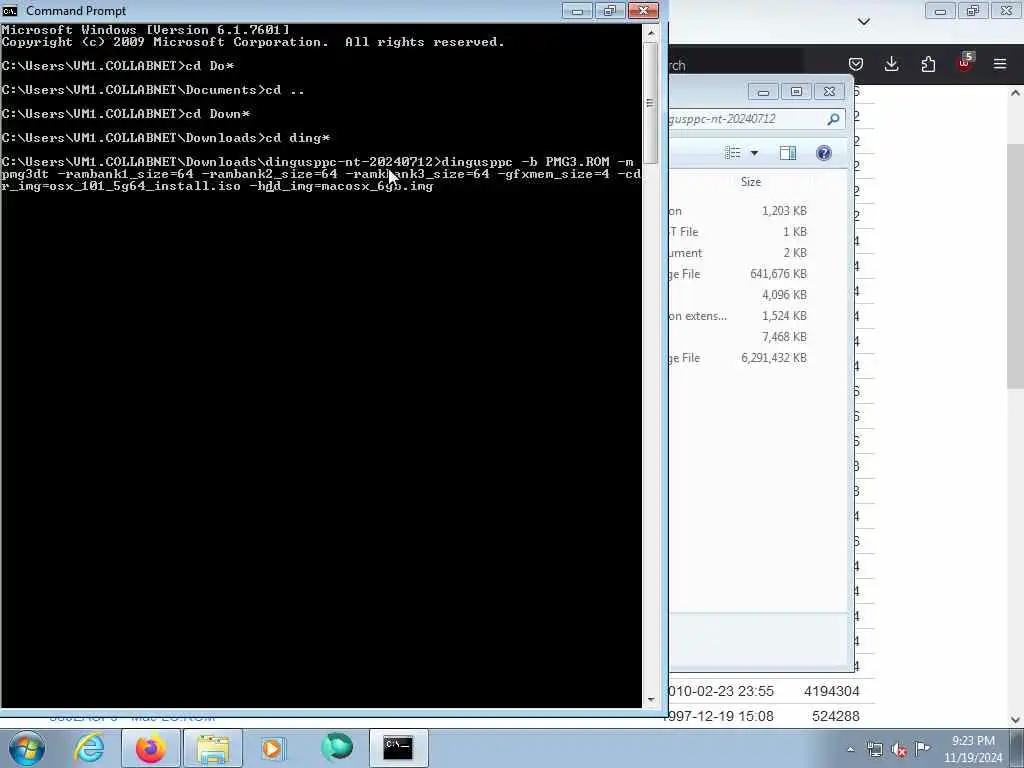Viewport: 1024px width, 768px height.
Task: Click the 2010-02-23 23:55 date in Firefox page
Action: click(x=721, y=692)
